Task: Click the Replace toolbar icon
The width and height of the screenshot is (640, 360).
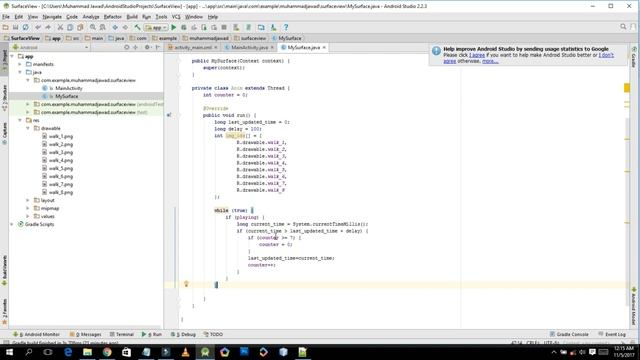Action: tap(102, 27)
